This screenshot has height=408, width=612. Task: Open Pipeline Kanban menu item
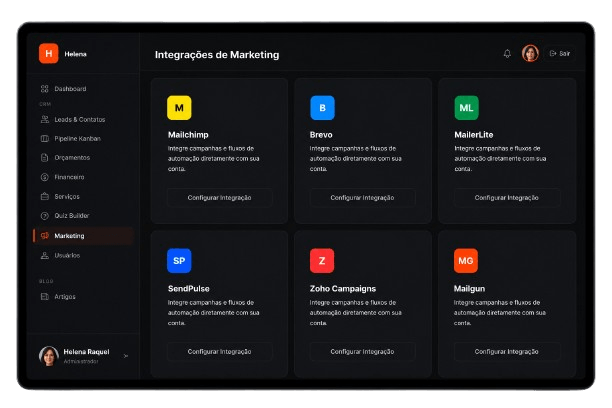[x=84, y=139]
